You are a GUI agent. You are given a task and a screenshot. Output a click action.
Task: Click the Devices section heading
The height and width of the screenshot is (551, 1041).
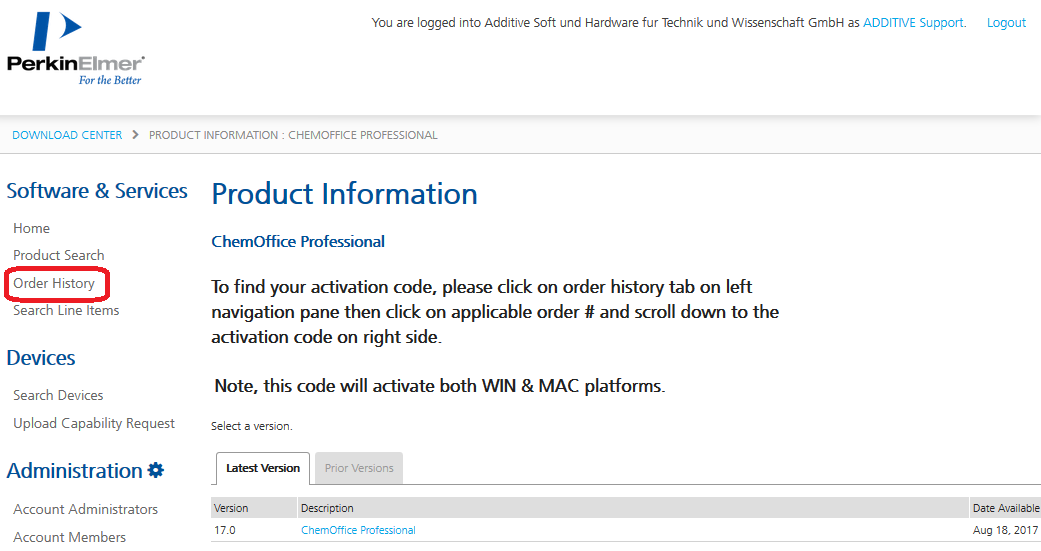[41, 358]
